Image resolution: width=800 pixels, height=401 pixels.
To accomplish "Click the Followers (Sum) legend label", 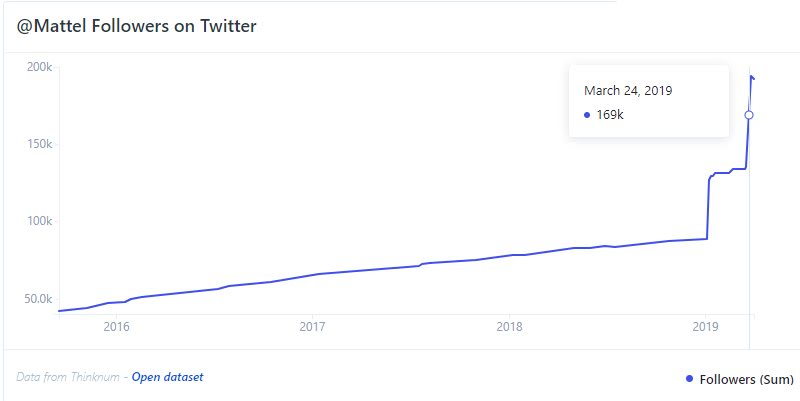I will pyautogui.click(x=746, y=380).
